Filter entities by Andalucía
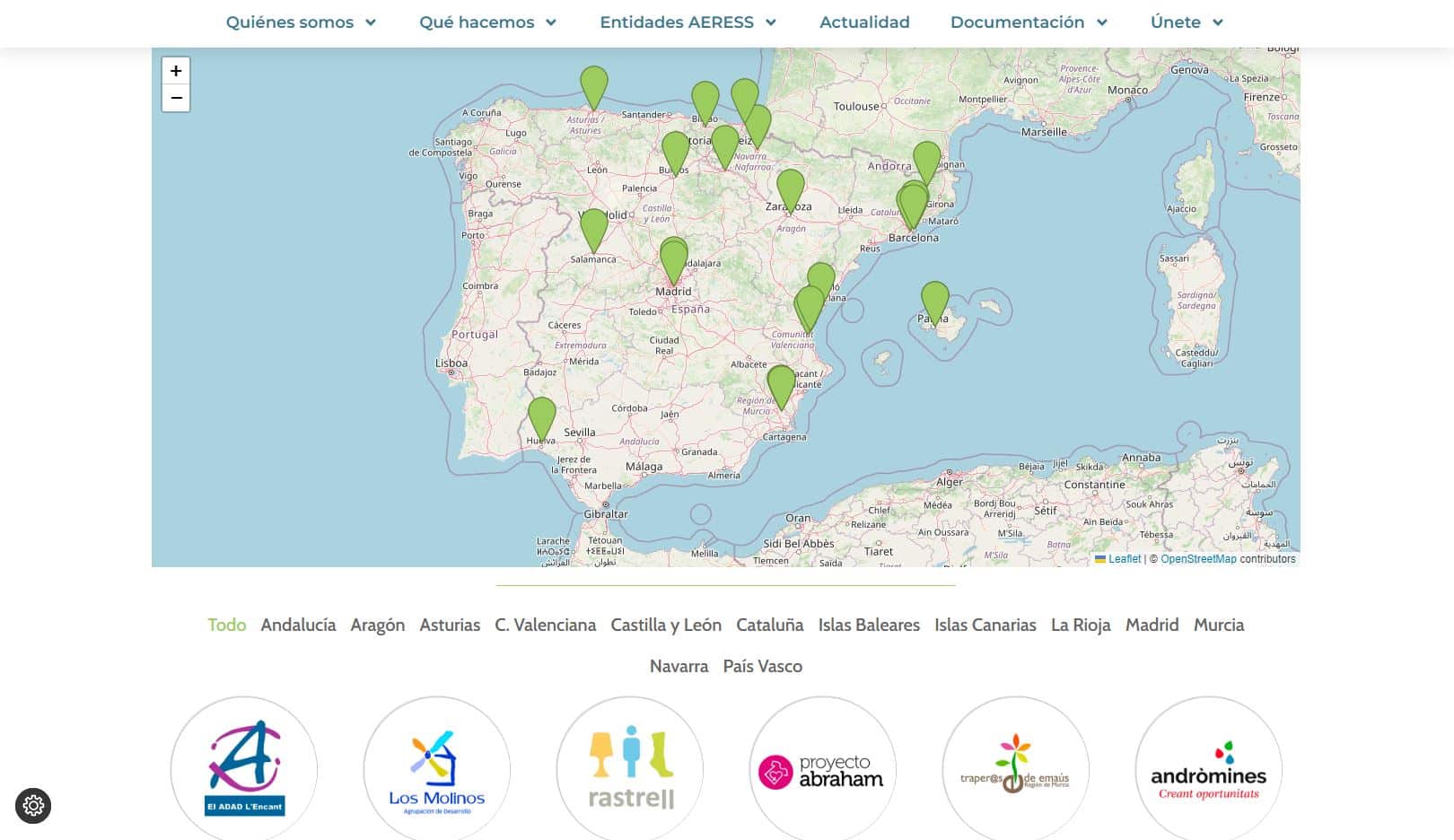1454x840 pixels. tap(298, 626)
